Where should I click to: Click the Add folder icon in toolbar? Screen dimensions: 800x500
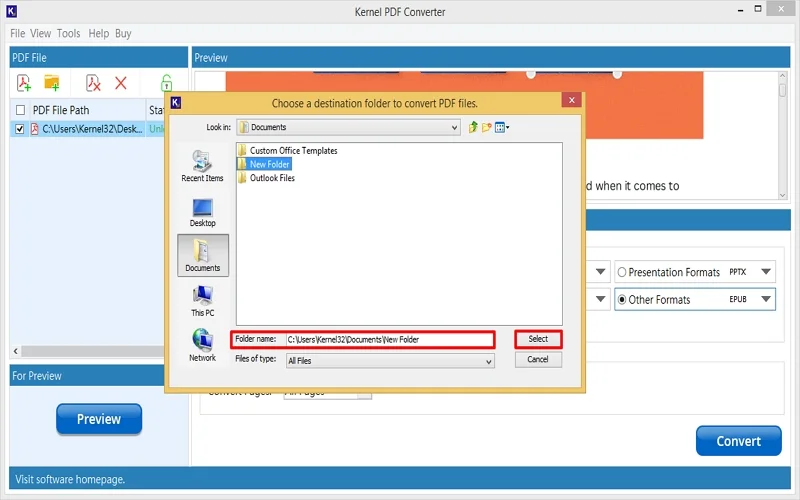pos(52,83)
